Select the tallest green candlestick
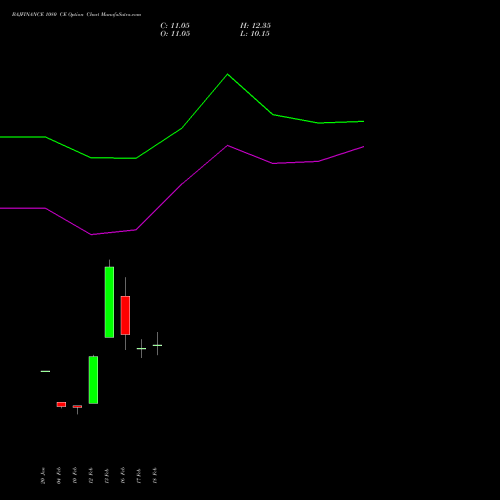This screenshot has width=500, height=500. 109,302
